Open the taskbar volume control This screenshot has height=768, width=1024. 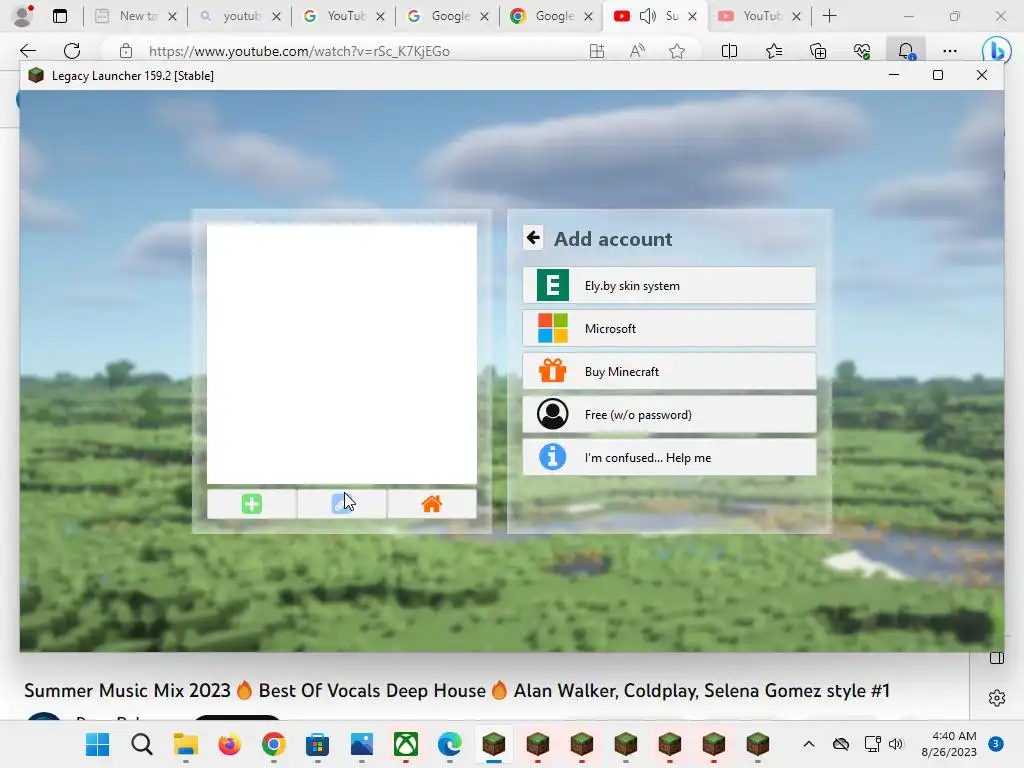coord(896,744)
